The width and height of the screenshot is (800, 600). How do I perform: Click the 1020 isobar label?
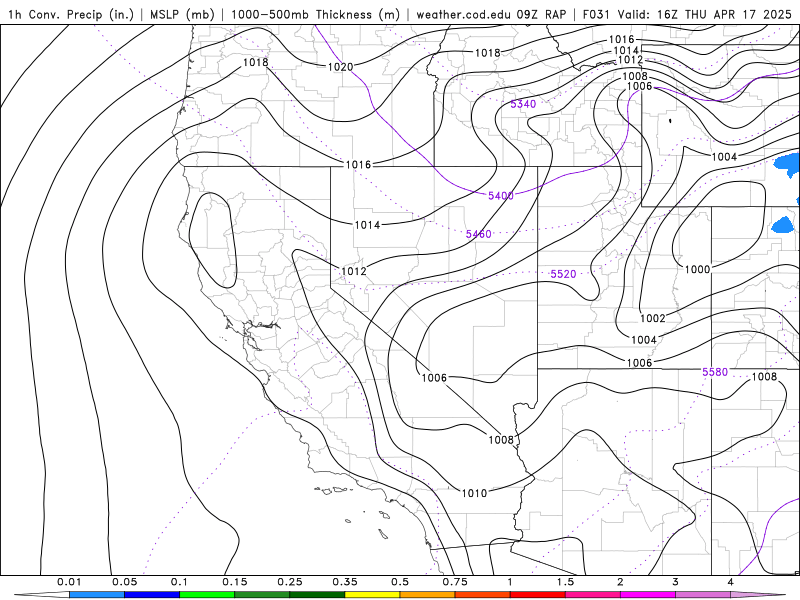[x=340, y=67]
